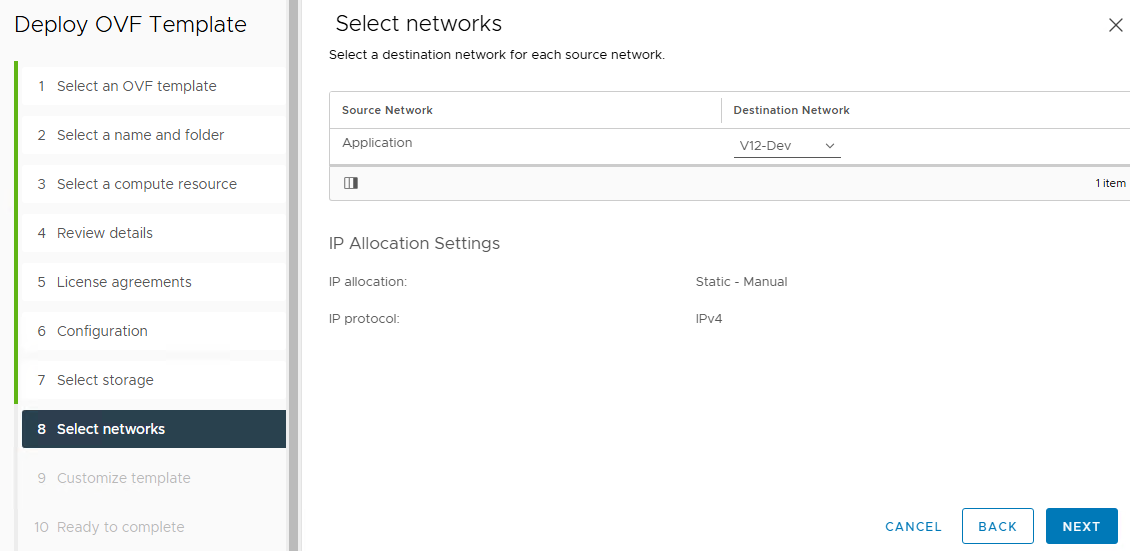The image size is (1130, 551).
Task: Click the CANCEL link
Action: click(x=913, y=526)
